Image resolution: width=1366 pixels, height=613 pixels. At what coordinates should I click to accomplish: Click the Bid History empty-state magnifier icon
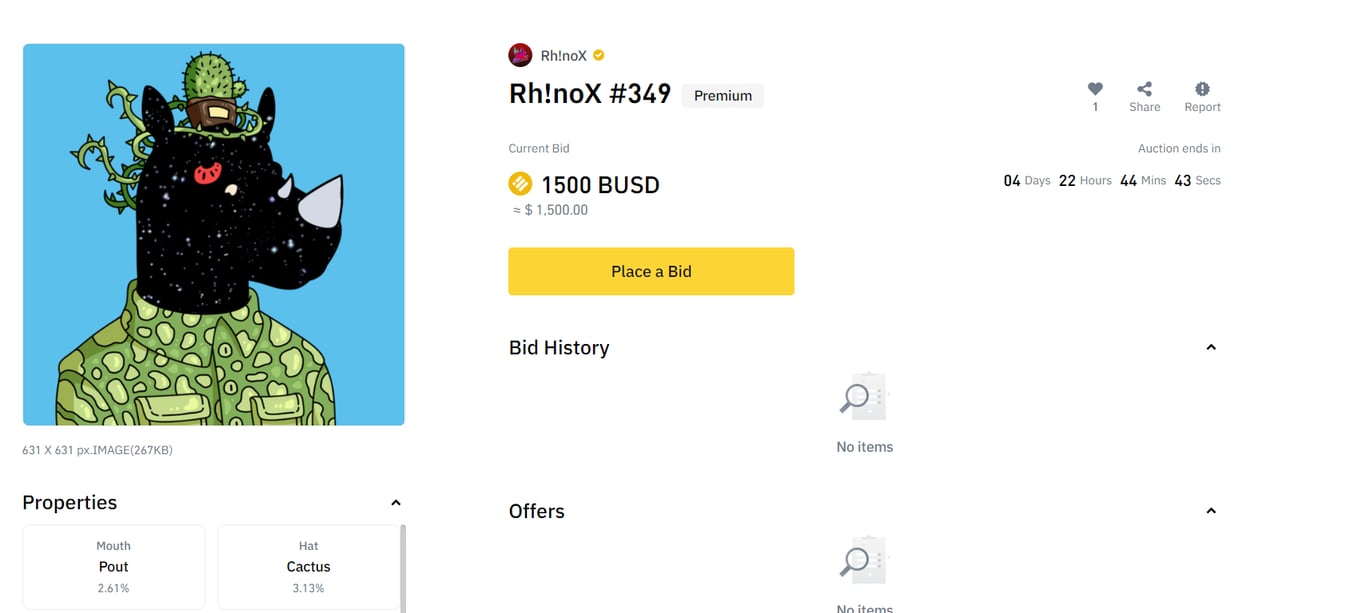pos(862,396)
